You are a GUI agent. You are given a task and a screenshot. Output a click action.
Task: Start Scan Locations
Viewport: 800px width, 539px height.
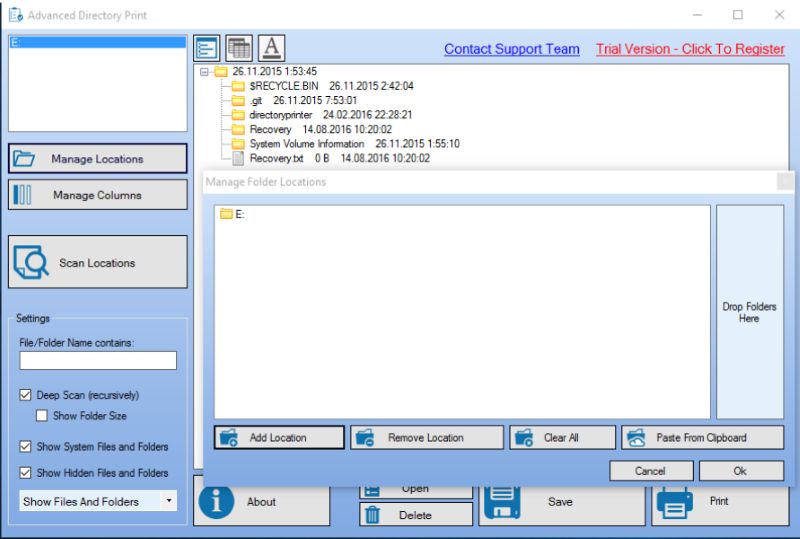(x=97, y=262)
